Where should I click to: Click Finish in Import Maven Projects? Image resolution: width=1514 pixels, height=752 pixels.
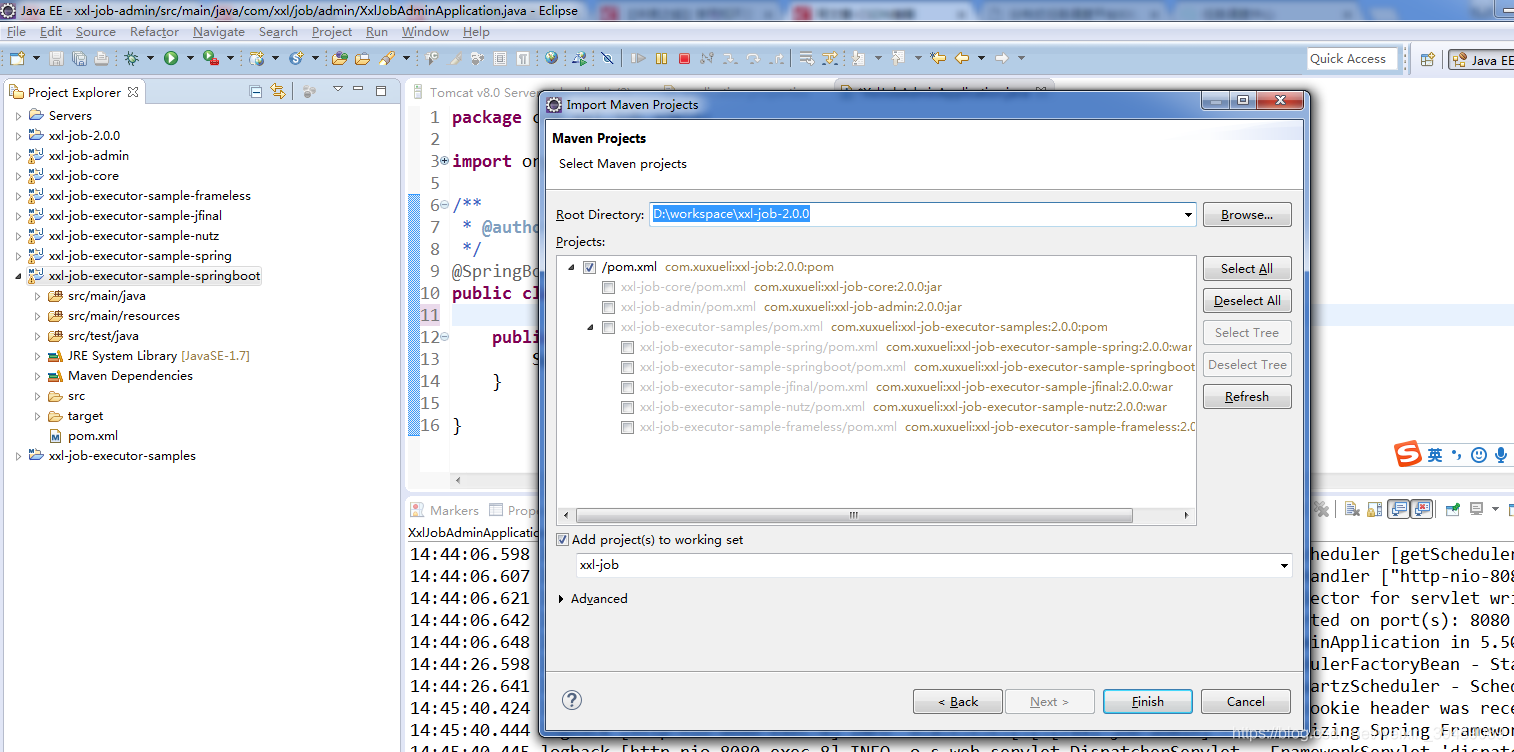1148,702
